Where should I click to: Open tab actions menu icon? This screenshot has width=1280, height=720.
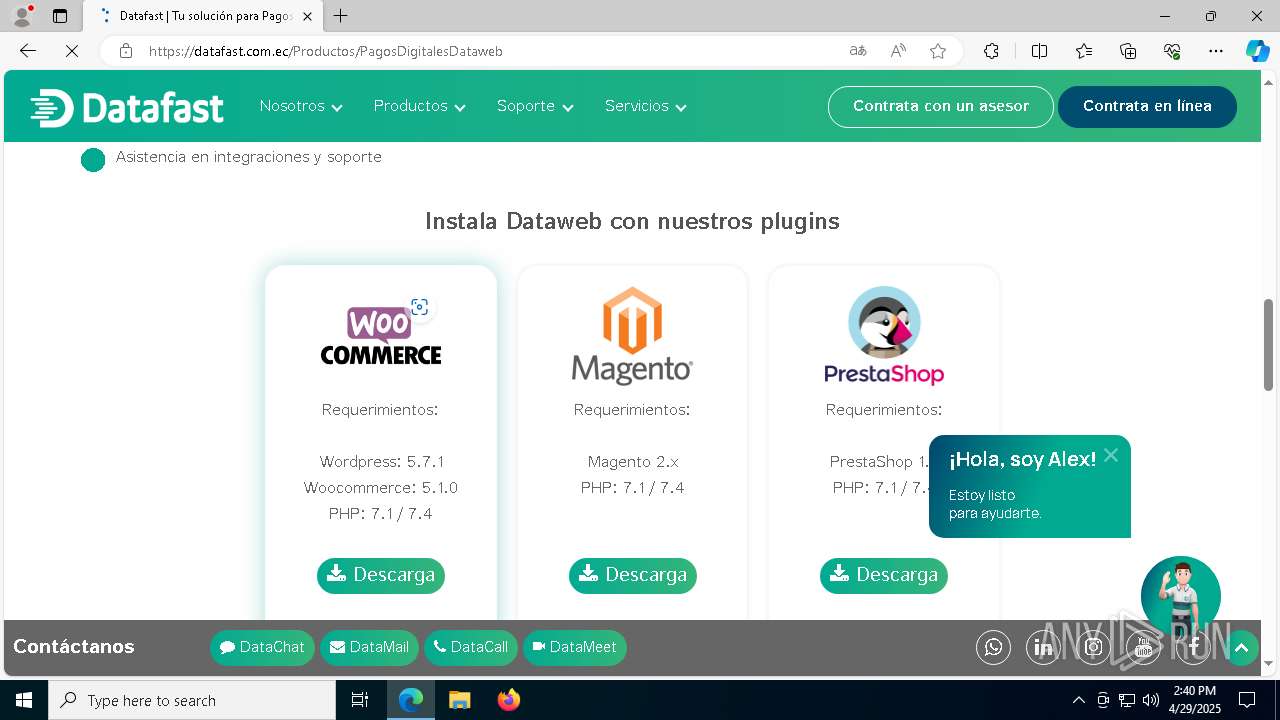coord(60,16)
